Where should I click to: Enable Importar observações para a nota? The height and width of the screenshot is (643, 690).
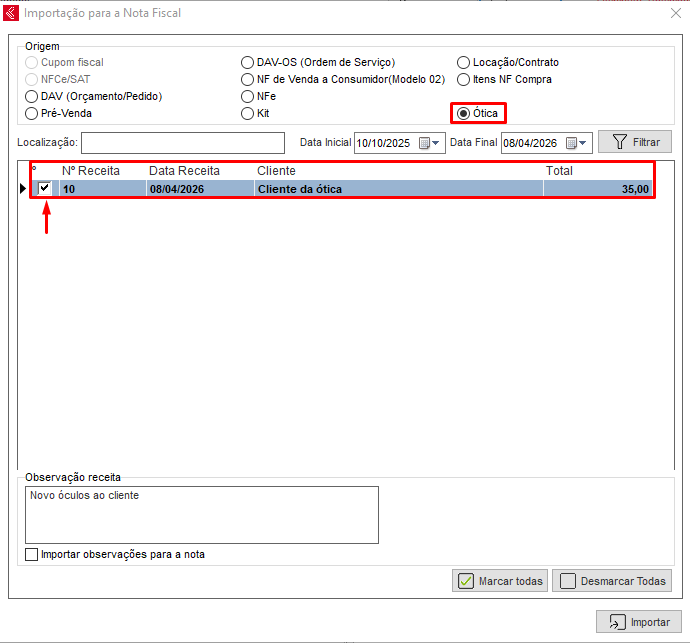click(x=32, y=554)
